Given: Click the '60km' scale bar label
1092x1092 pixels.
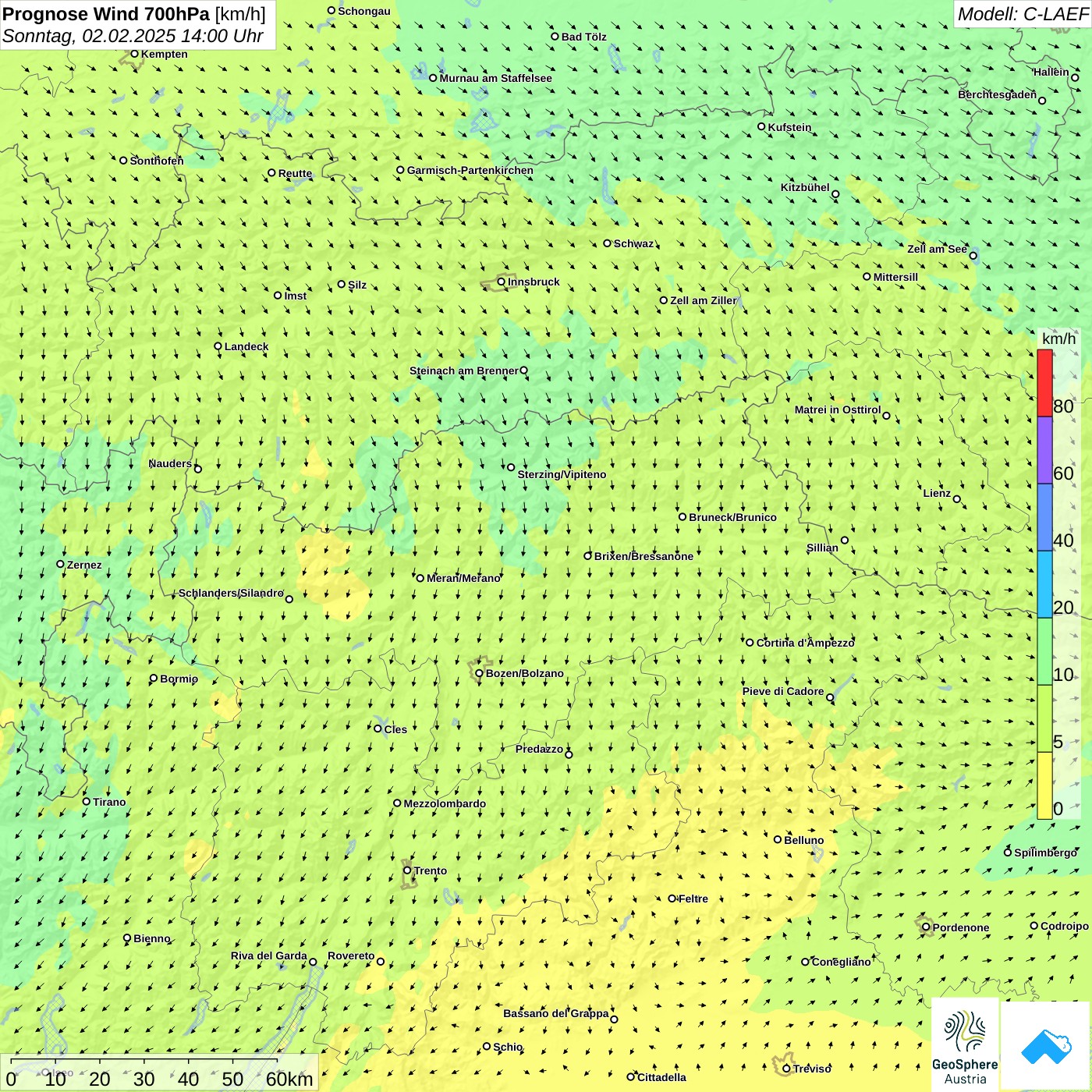Looking at the screenshot, I should click(x=289, y=1080).
